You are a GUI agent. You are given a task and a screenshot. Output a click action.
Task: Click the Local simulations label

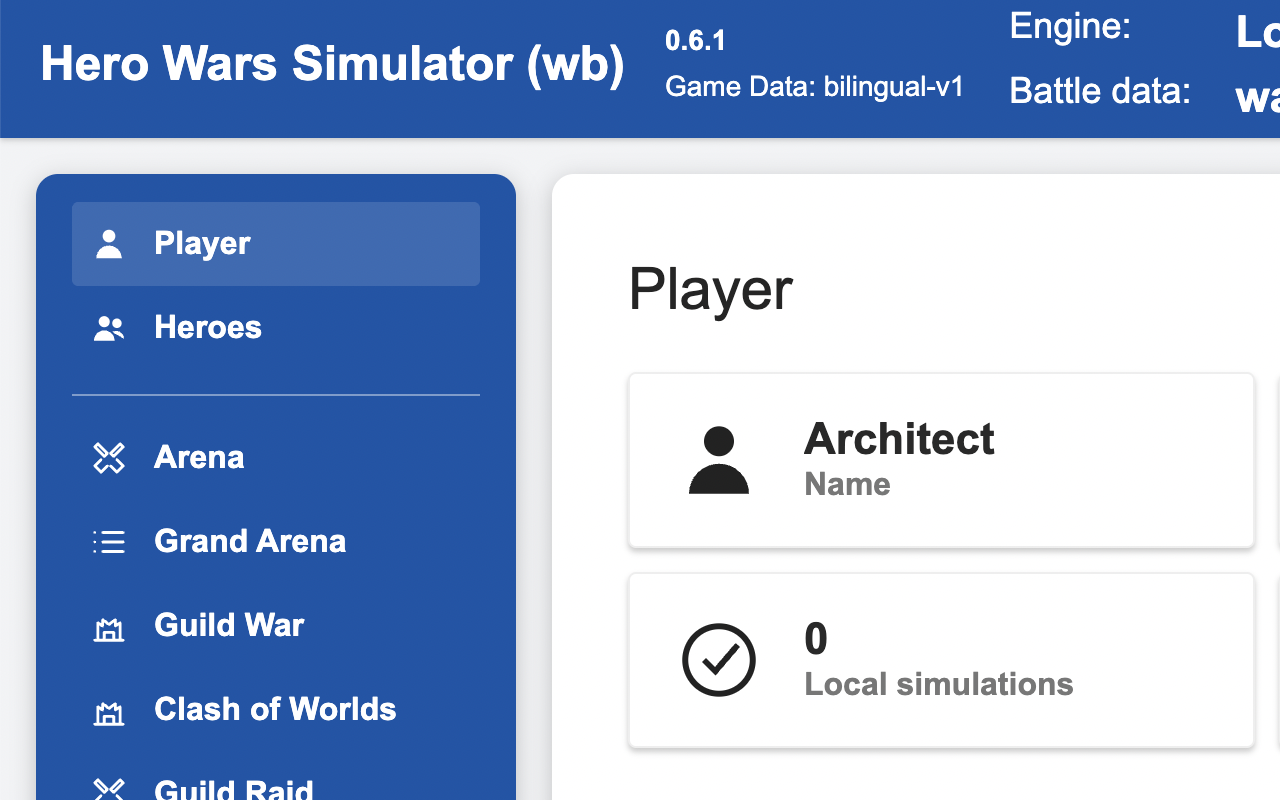pos(939,684)
